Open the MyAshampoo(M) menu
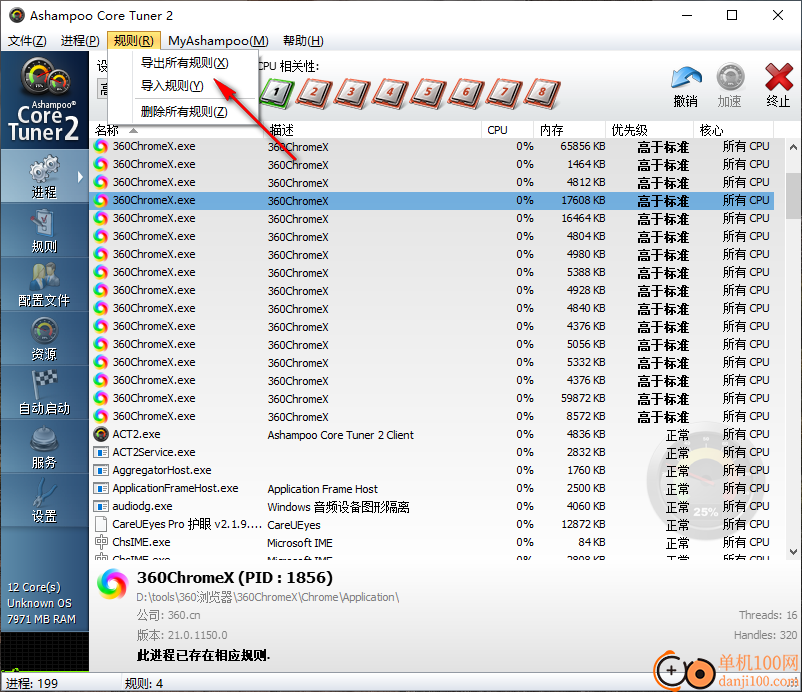The width and height of the screenshot is (802, 692). [x=218, y=40]
